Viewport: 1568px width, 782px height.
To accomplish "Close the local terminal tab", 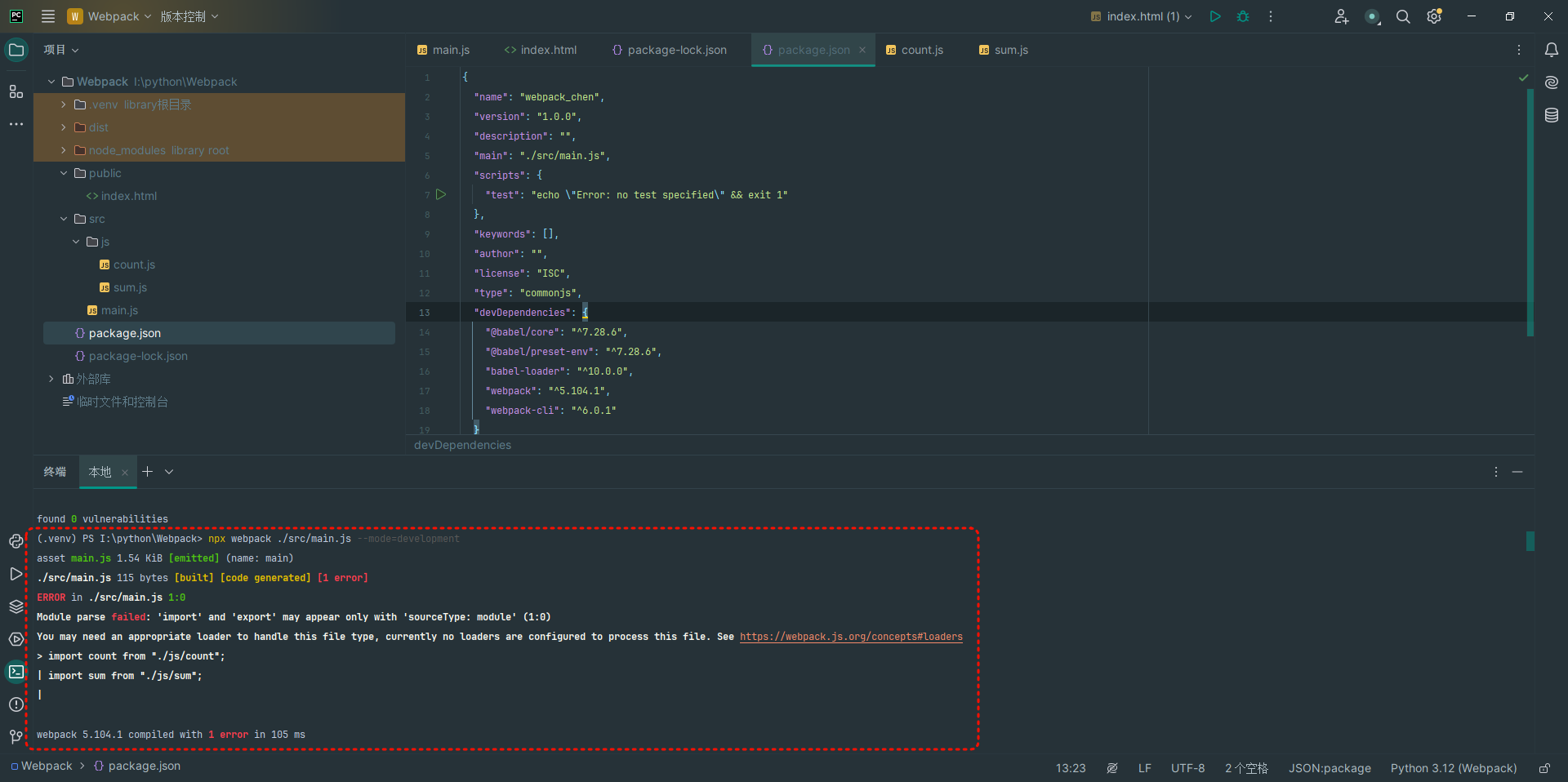I will (x=125, y=473).
